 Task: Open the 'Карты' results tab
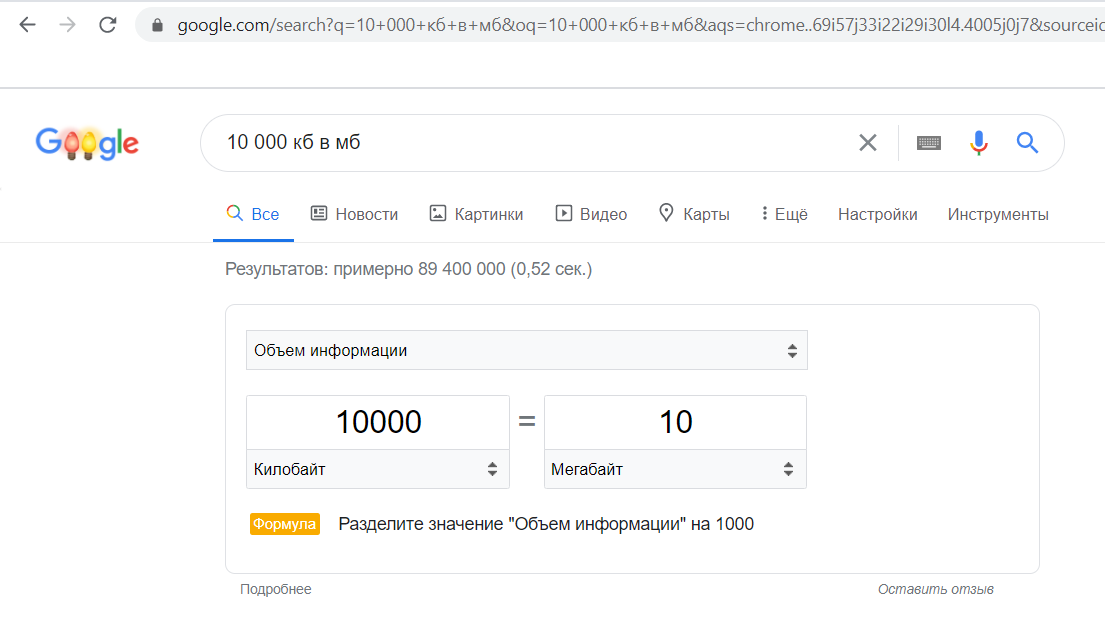point(694,214)
